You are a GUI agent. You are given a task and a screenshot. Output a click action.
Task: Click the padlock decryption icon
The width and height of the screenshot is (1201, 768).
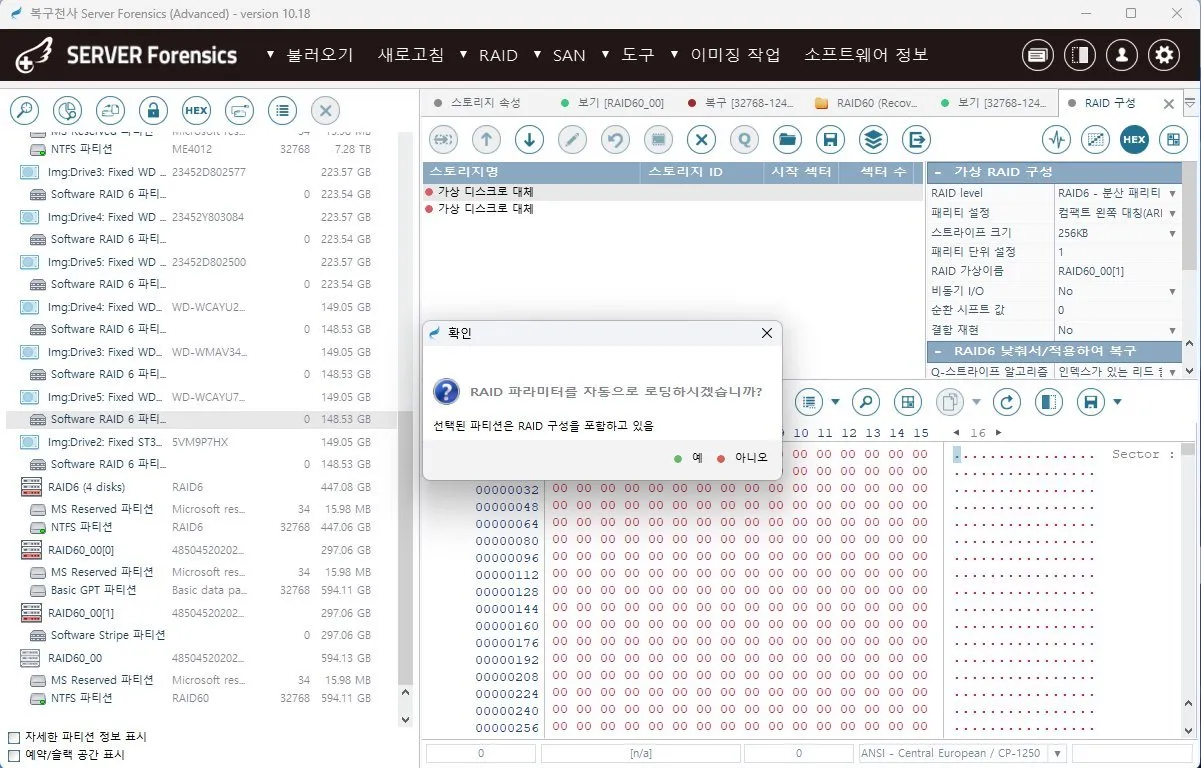(x=153, y=110)
